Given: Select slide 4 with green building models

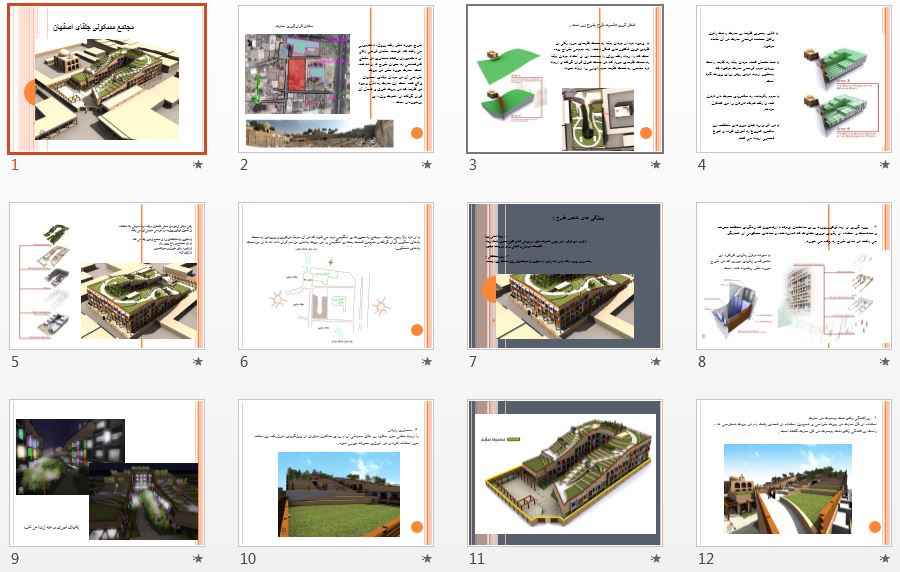Looking at the screenshot, I should click(794, 79).
